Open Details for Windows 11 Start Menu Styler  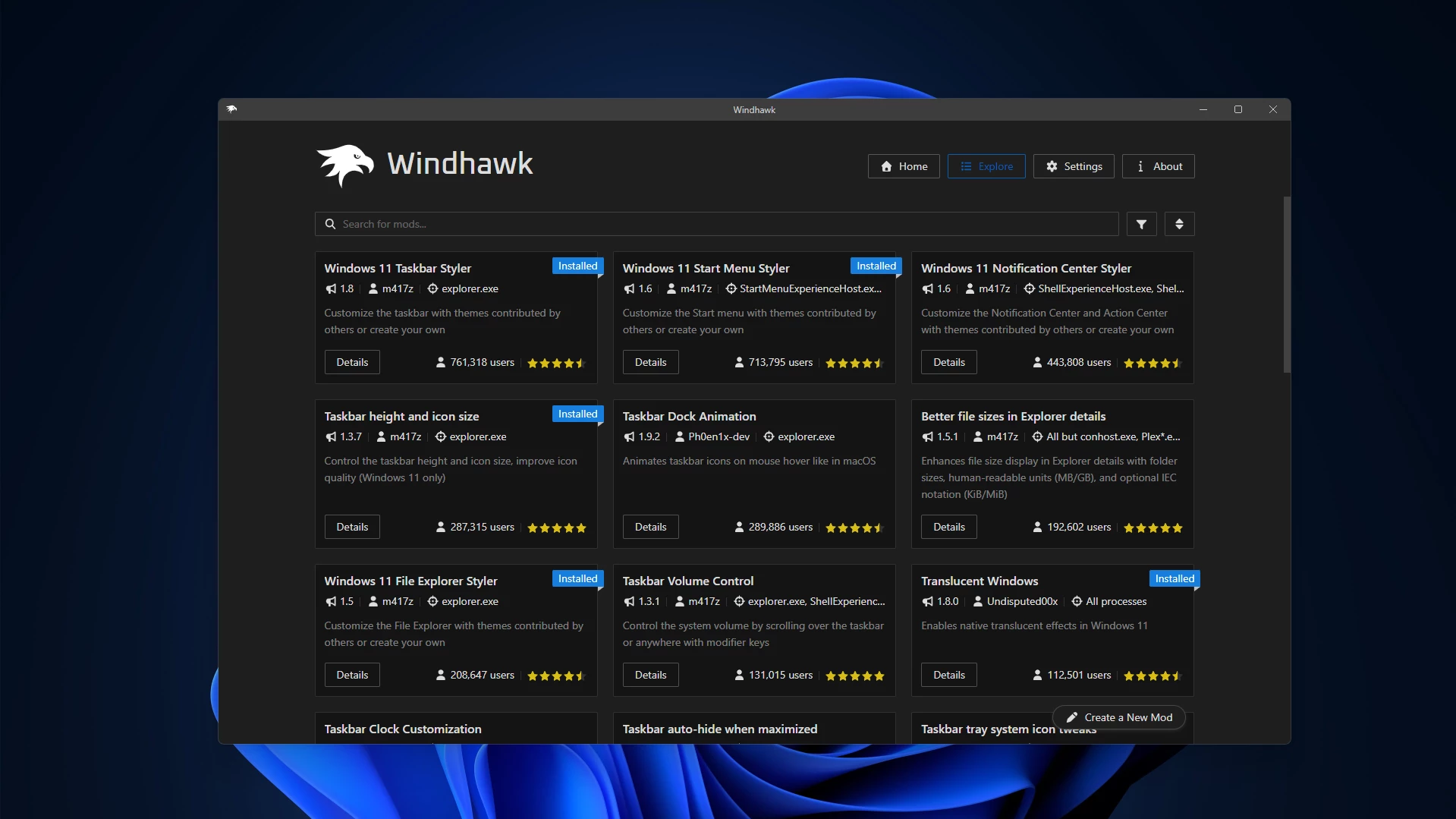[x=650, y=362]
